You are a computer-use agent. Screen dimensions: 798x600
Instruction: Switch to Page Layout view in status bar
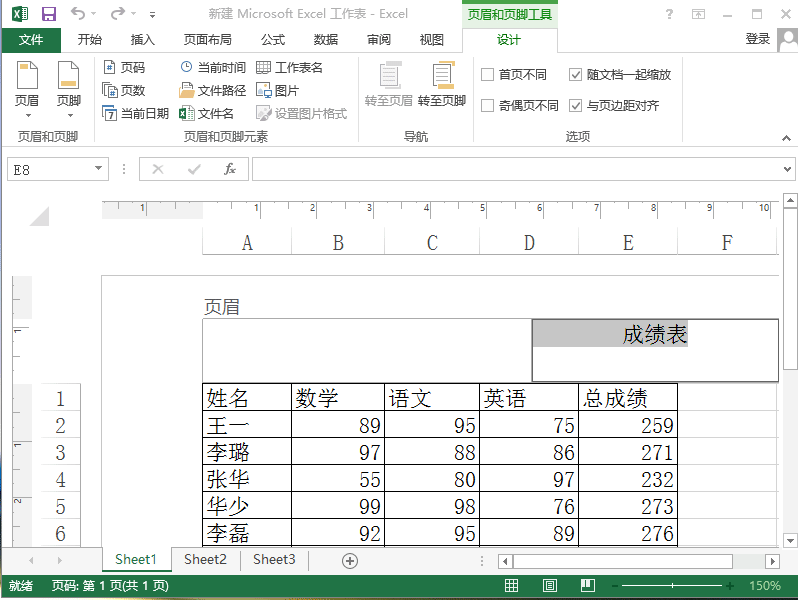[x=550, y=586]
